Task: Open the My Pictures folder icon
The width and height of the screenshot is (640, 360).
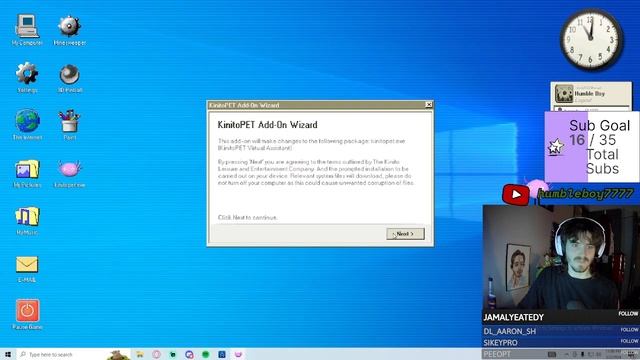Action: click(x=27, y=173)
